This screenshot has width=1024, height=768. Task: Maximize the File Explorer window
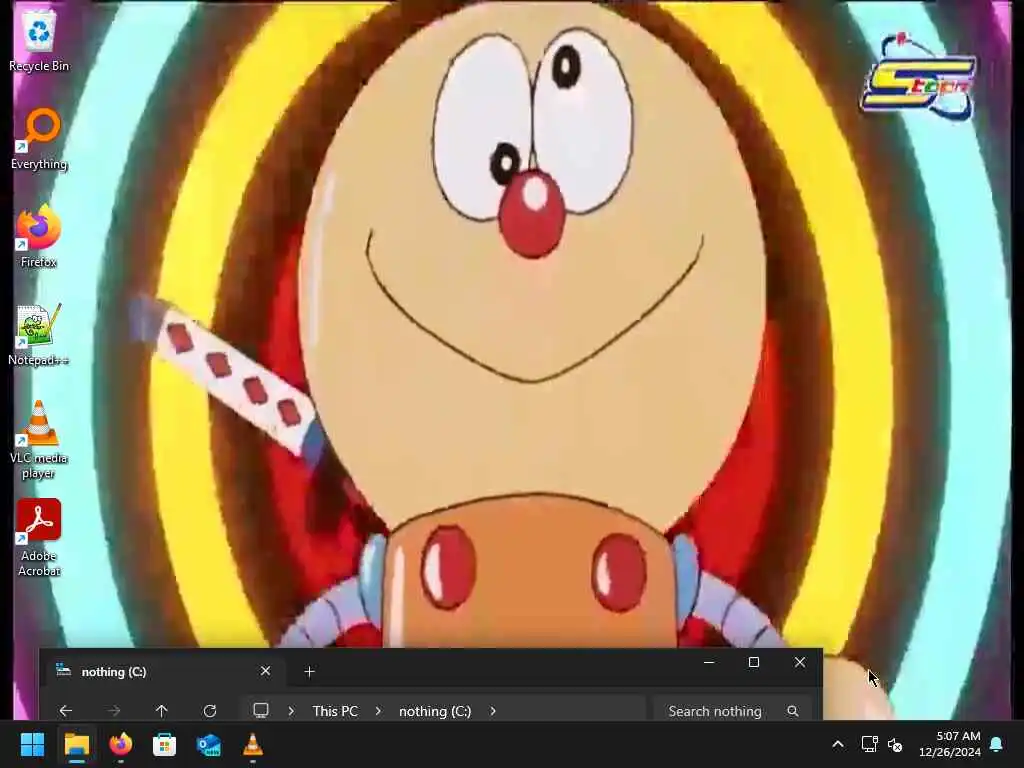[754, 662]
